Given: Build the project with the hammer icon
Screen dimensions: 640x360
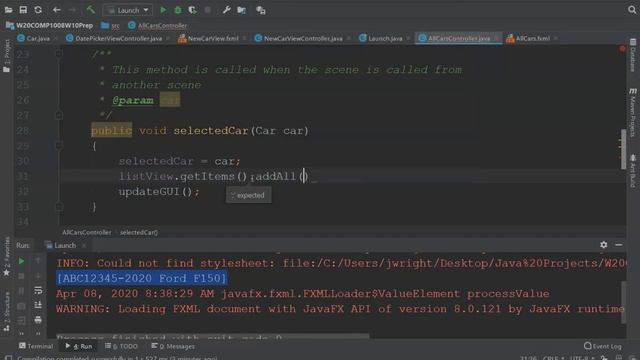Looking at the screenshot, I should click(90, 9).
